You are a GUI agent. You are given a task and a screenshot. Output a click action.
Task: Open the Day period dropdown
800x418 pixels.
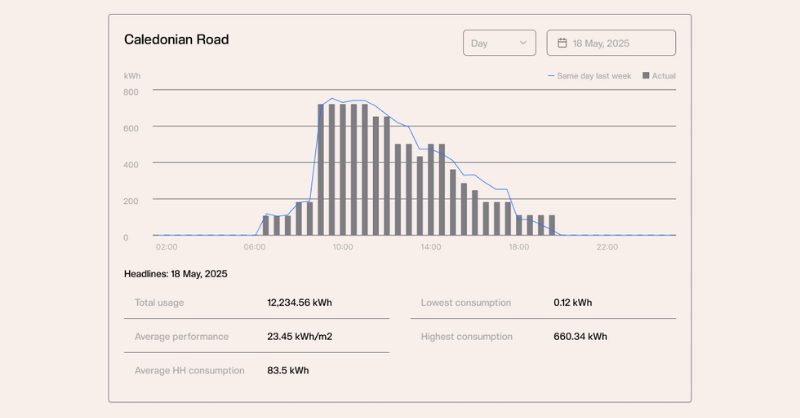pos(499,43)
